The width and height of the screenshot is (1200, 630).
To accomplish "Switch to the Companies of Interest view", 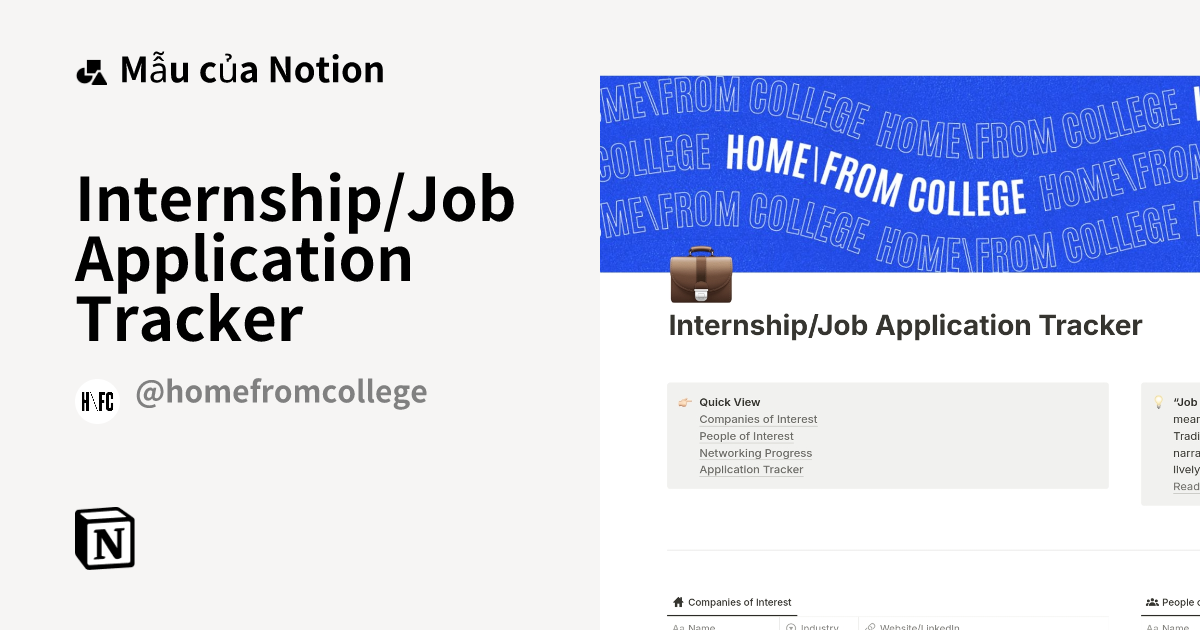I will pos(740,601).
